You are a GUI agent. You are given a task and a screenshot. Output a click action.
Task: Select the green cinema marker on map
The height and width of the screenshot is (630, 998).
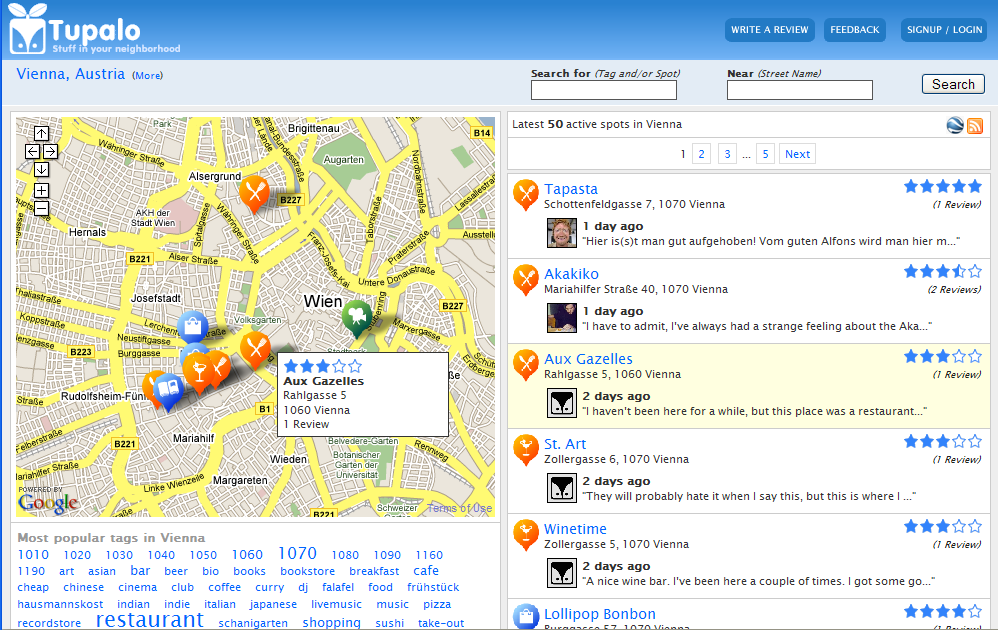[x=357, y=315]
